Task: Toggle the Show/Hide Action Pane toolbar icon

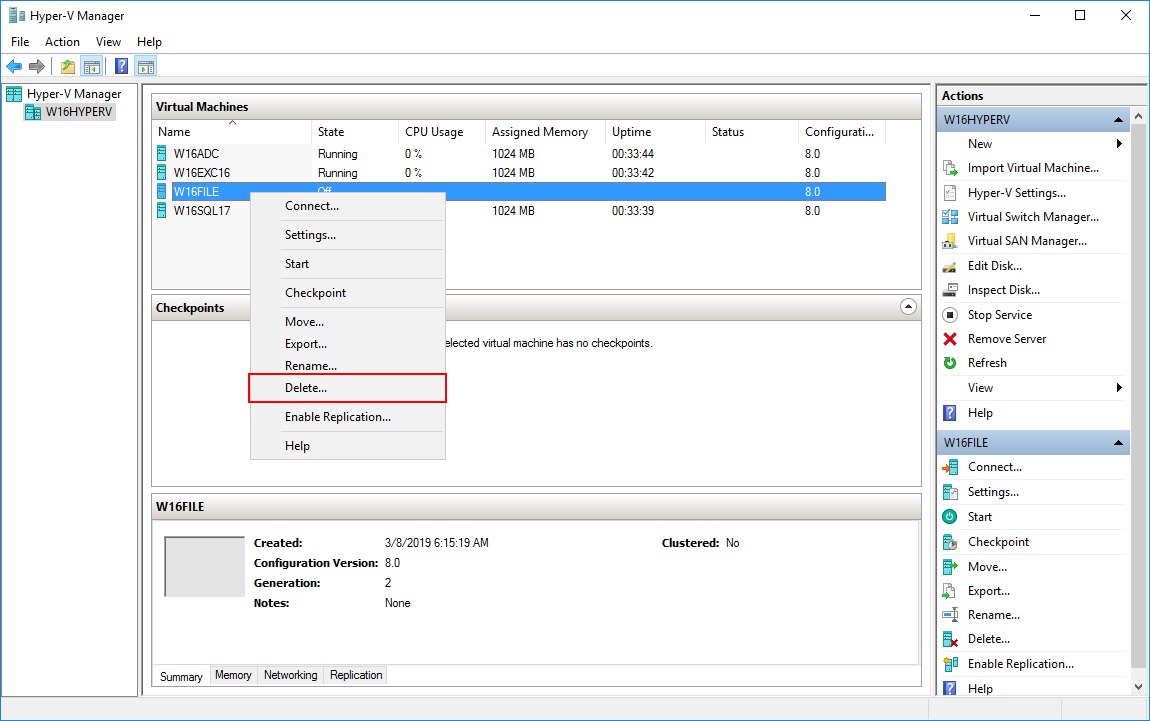Action: tap(146, 67)
